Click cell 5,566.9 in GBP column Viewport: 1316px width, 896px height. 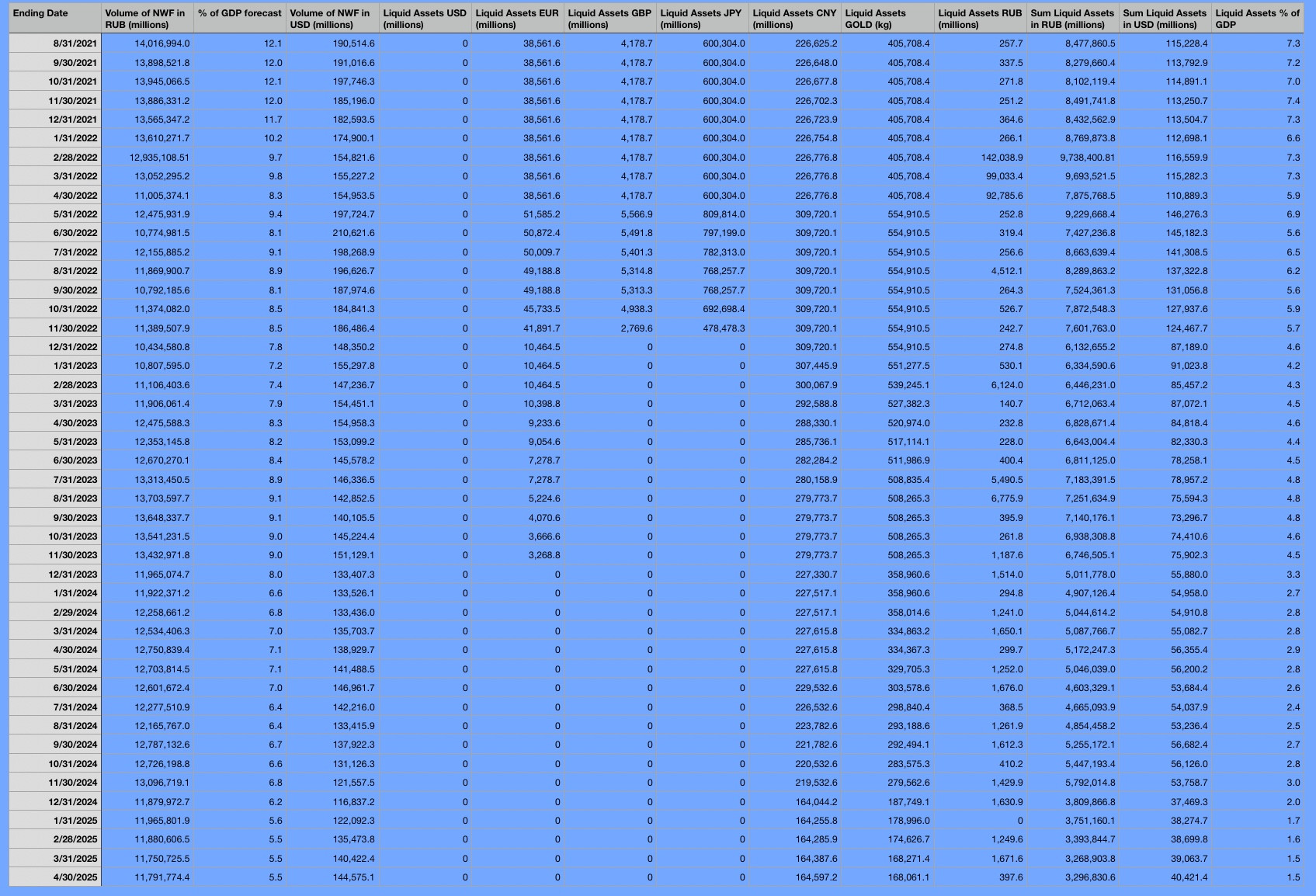610,214
